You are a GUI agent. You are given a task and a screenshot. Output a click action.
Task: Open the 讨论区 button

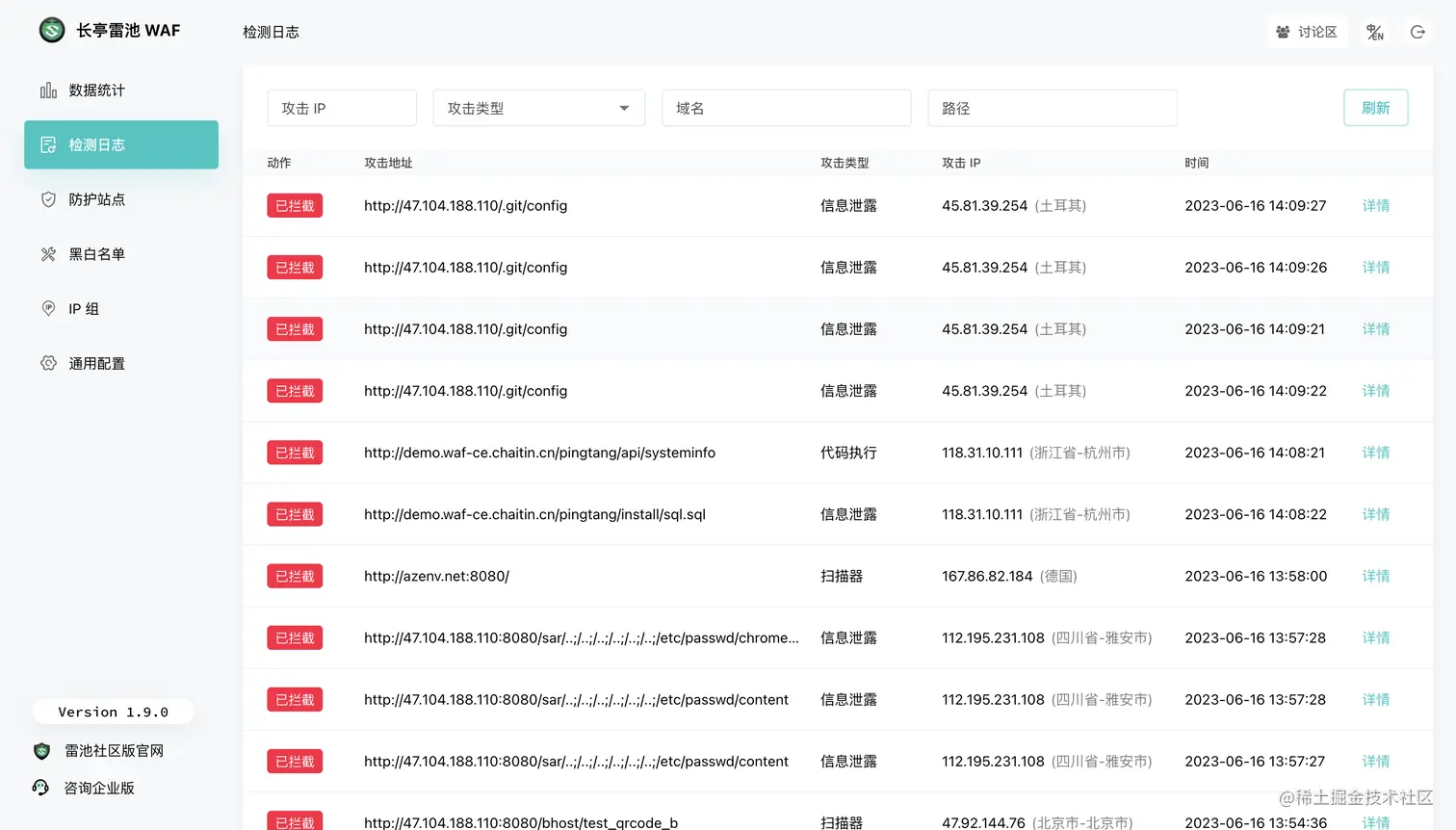(1307, 32)
